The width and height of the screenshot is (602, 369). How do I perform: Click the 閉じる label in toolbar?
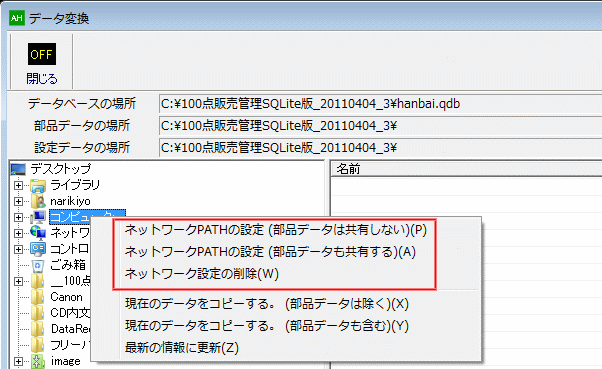[42, 79]
